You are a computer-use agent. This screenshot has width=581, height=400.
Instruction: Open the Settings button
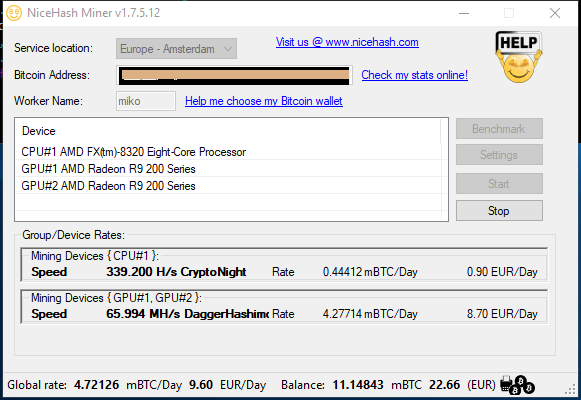point(499,154)
